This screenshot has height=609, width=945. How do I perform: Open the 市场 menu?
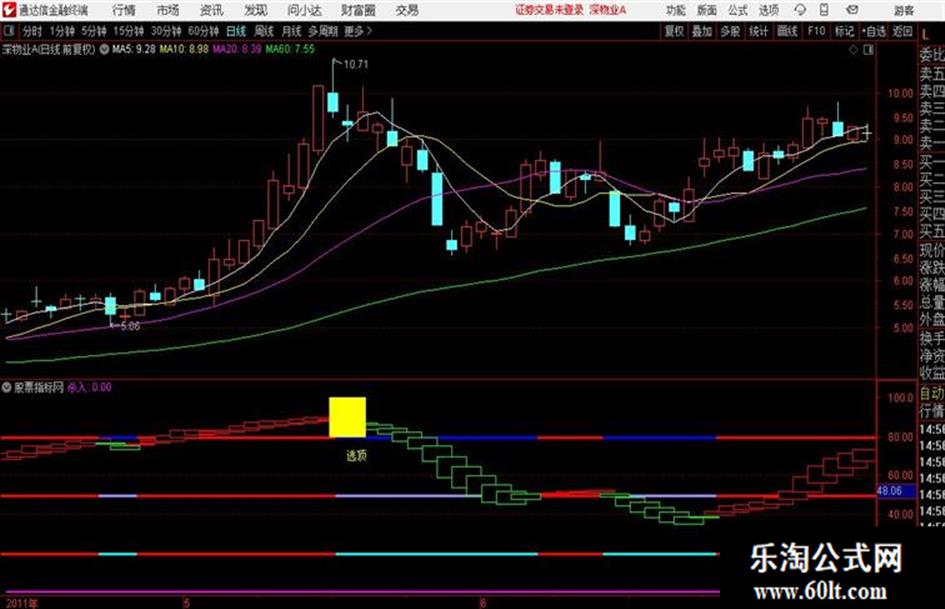(168, 10)
